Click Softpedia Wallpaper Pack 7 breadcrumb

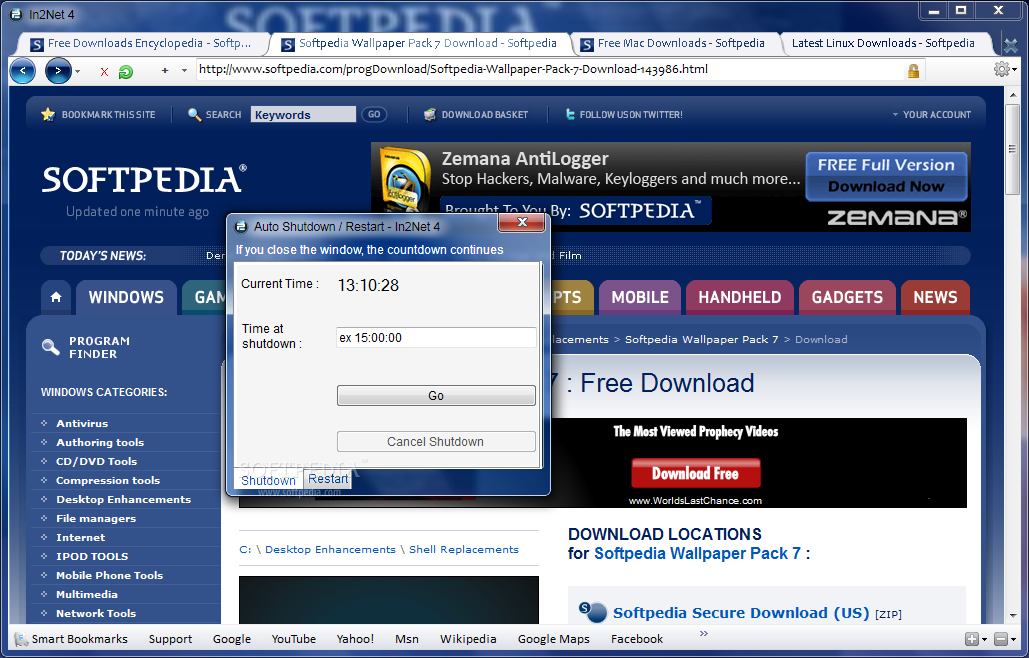point(701,340)
